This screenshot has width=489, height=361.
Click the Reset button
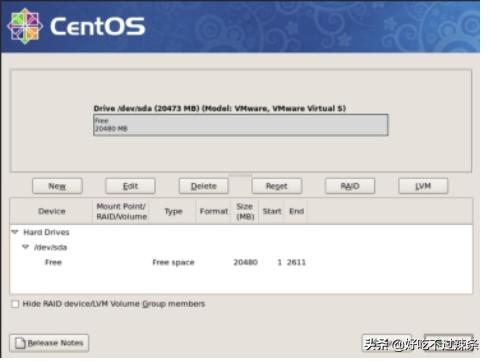tap(277, 186)
